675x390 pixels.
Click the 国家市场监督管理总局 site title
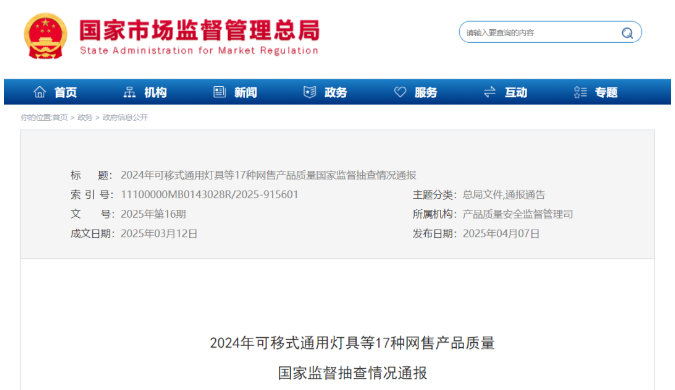point(200,30)
